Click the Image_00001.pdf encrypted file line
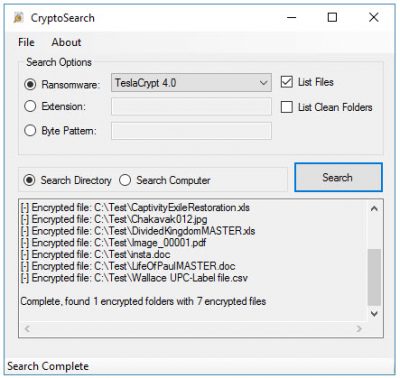The height and width of the screenshot is (378, 400). tap(113, 242)
